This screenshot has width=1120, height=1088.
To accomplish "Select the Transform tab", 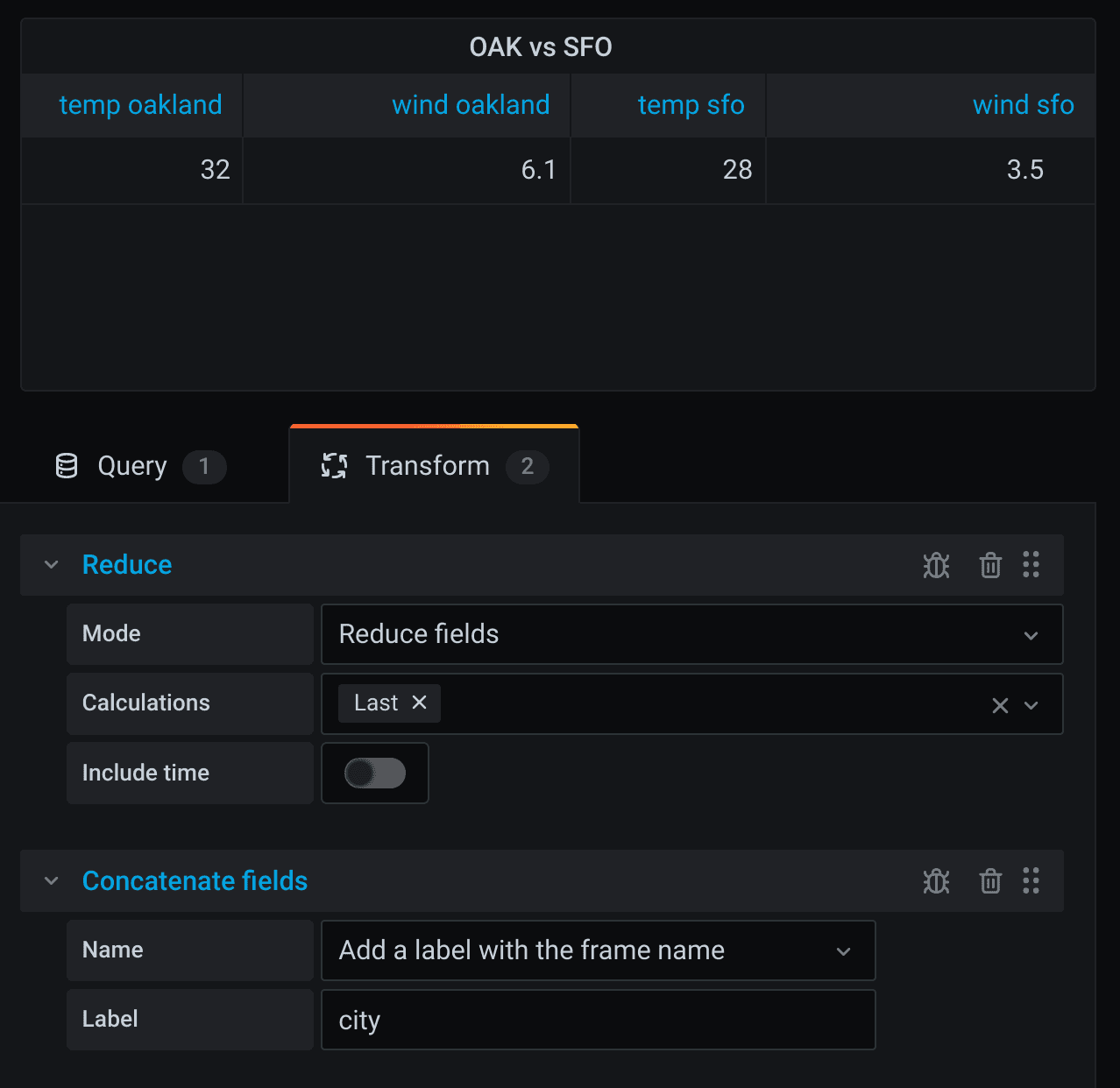I will click(428, 466).
